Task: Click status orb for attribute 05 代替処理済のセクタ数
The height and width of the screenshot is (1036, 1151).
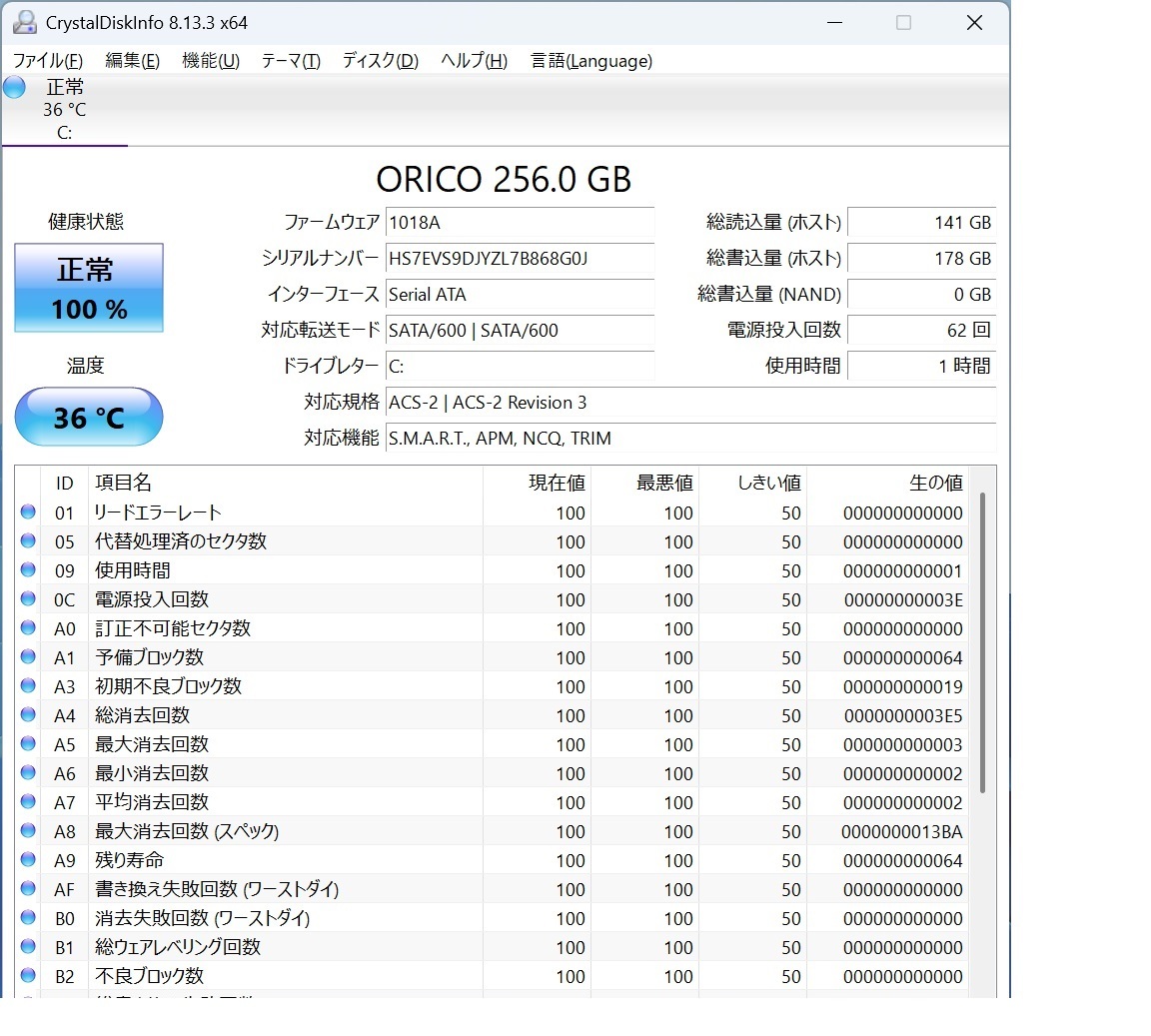Action: (x=28, y=541)
